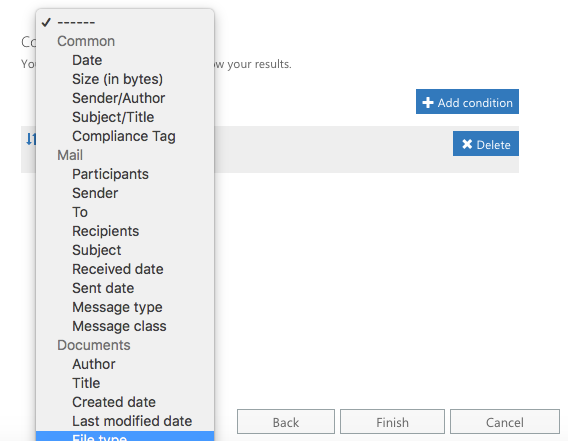Click Finish to complete the wizard

[392, 422]
